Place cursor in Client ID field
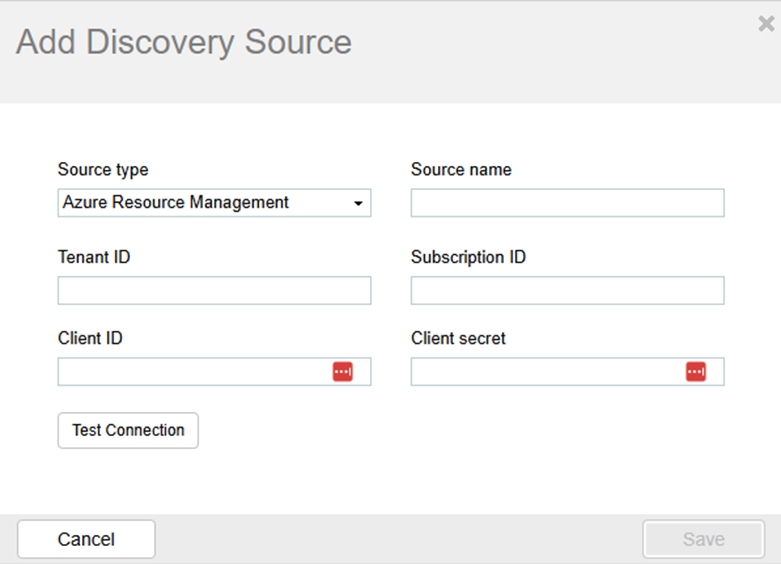 [x=190, y=372]
